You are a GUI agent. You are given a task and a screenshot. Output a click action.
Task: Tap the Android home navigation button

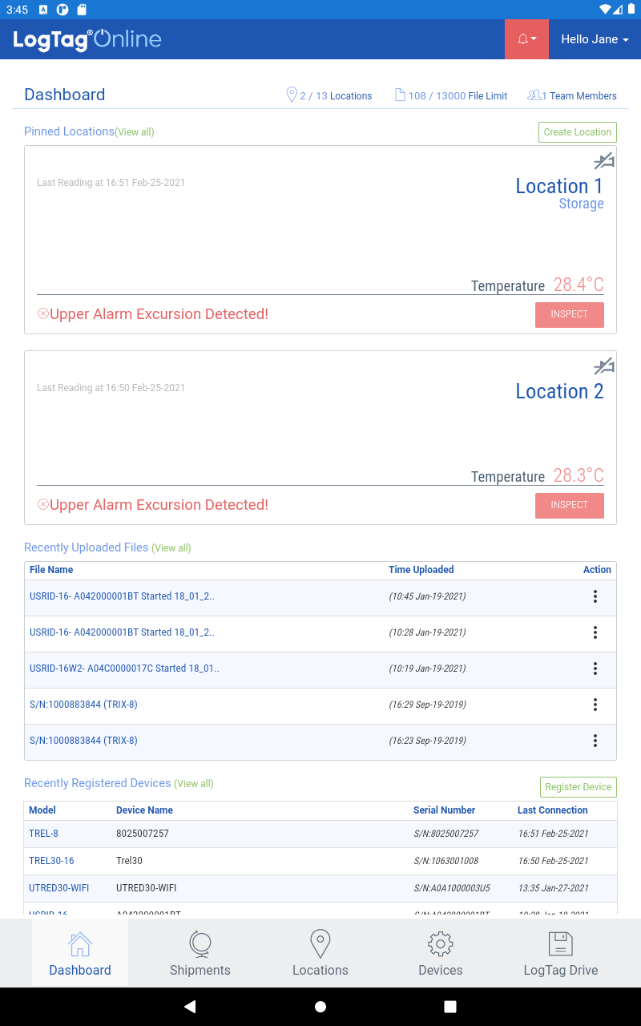pos(320,1006)
